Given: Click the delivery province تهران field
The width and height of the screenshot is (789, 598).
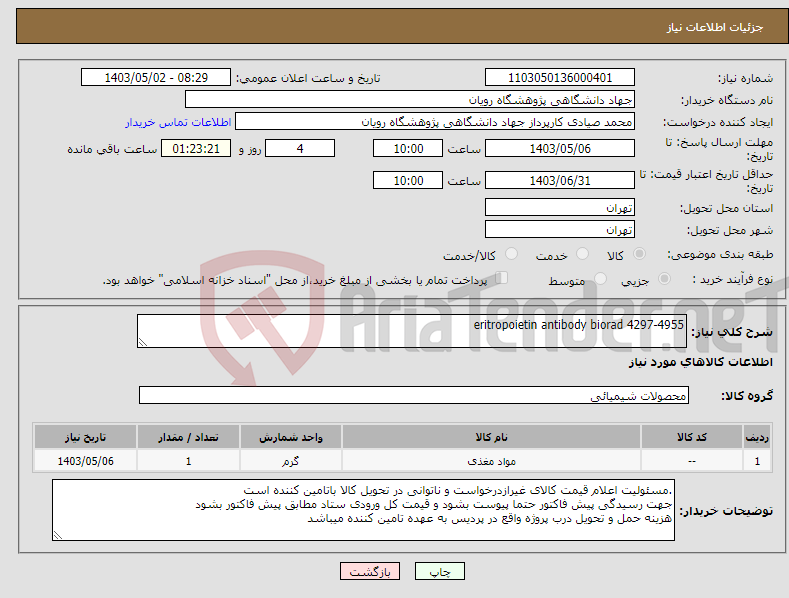Looking at the screenshot, I should (560, 207).
